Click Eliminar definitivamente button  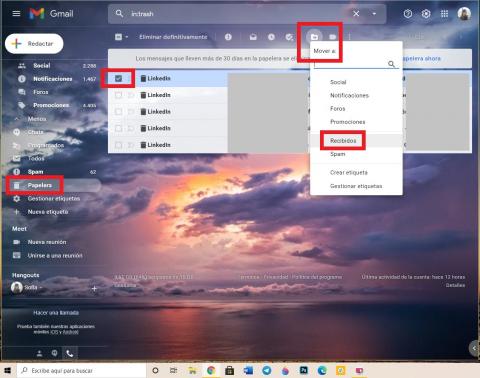[173, 37]
